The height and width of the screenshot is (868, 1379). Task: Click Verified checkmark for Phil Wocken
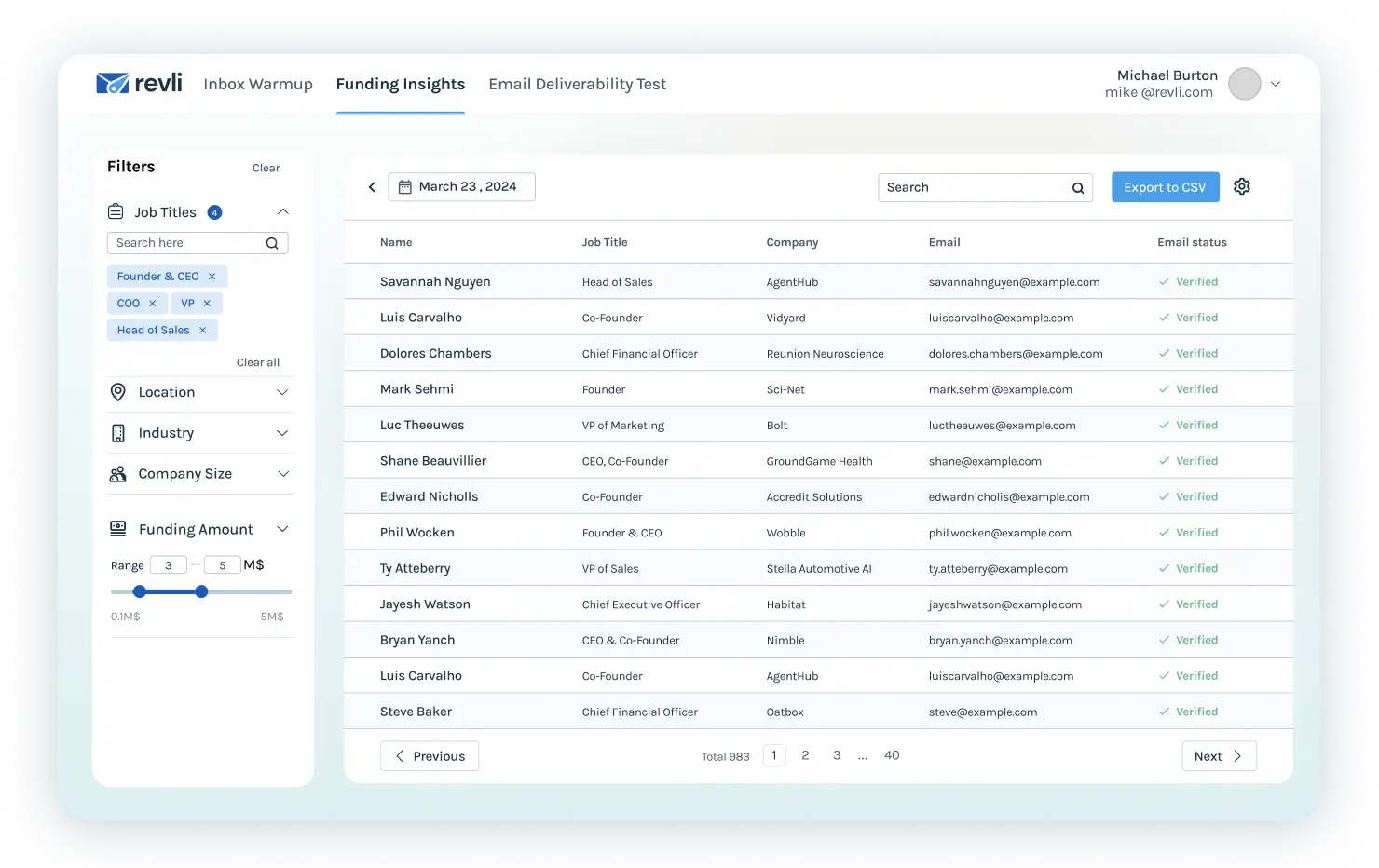point(1164,533)
